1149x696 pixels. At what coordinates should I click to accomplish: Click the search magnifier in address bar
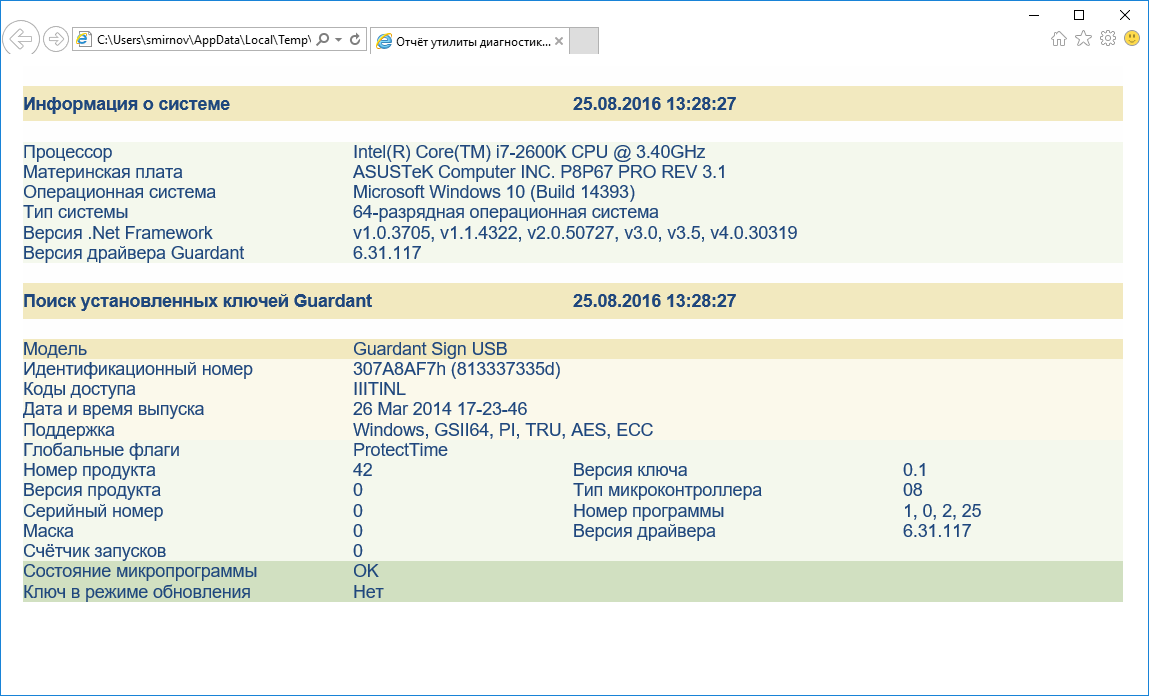pyautogui.click(x=322, y=40)
